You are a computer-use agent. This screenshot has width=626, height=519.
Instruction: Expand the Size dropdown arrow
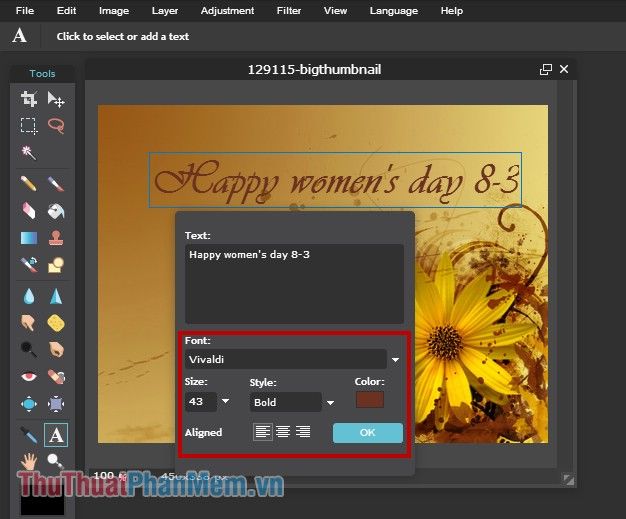tap(226, 401)
